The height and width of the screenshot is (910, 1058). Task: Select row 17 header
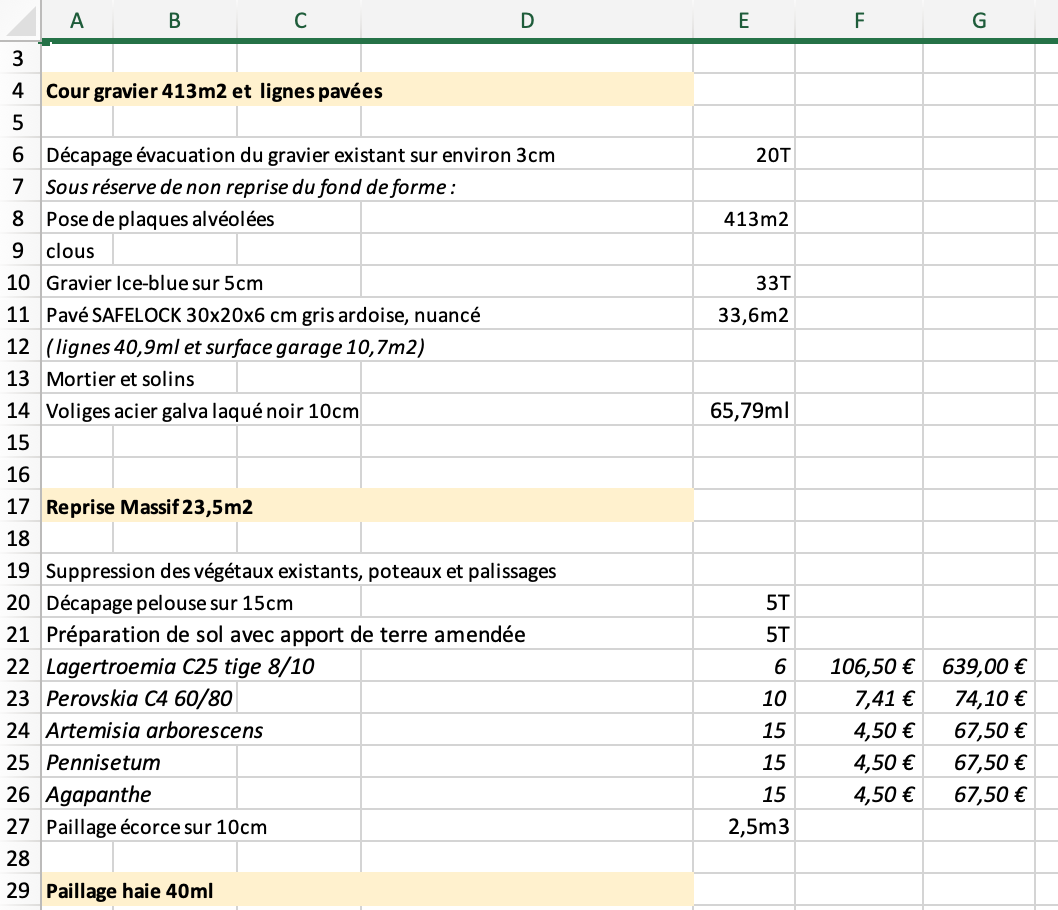click(19, 507)
